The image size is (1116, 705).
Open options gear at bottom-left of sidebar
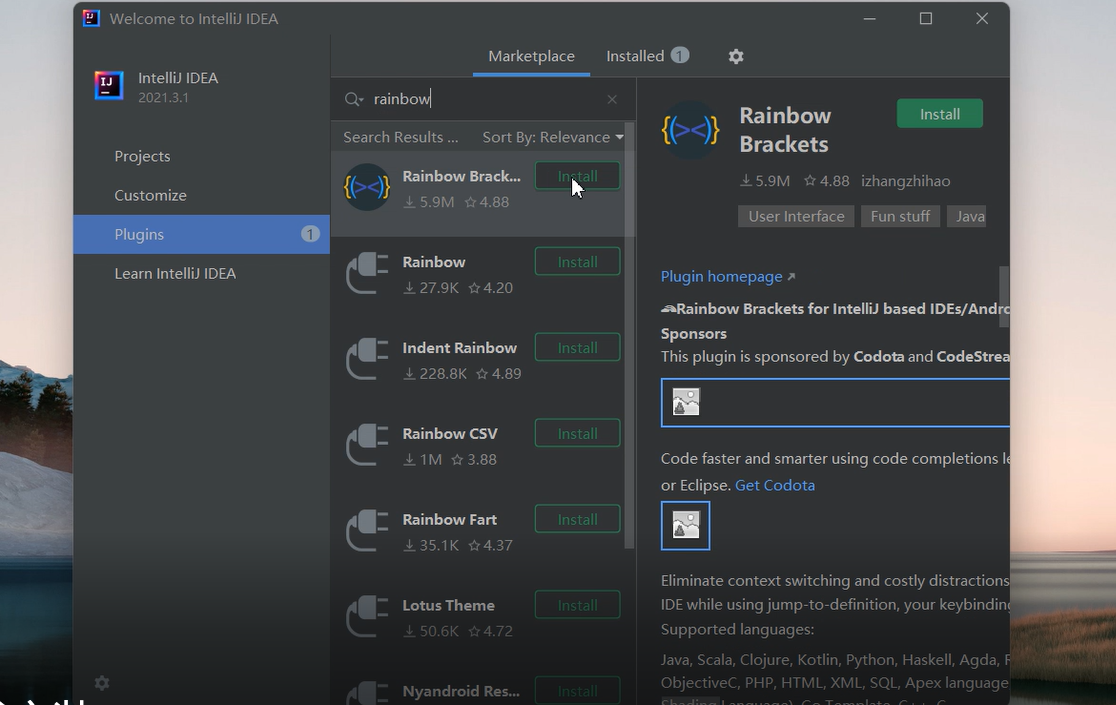point(102,683)
